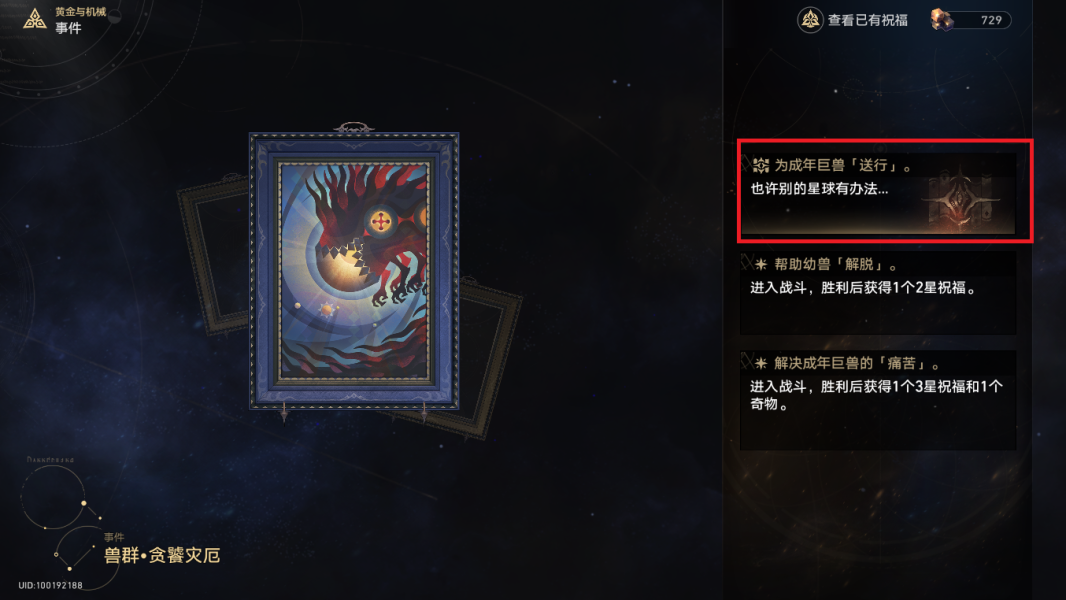
Task: Click the event title 兽群·贪饕灾厄
Action: pos(162,555)
